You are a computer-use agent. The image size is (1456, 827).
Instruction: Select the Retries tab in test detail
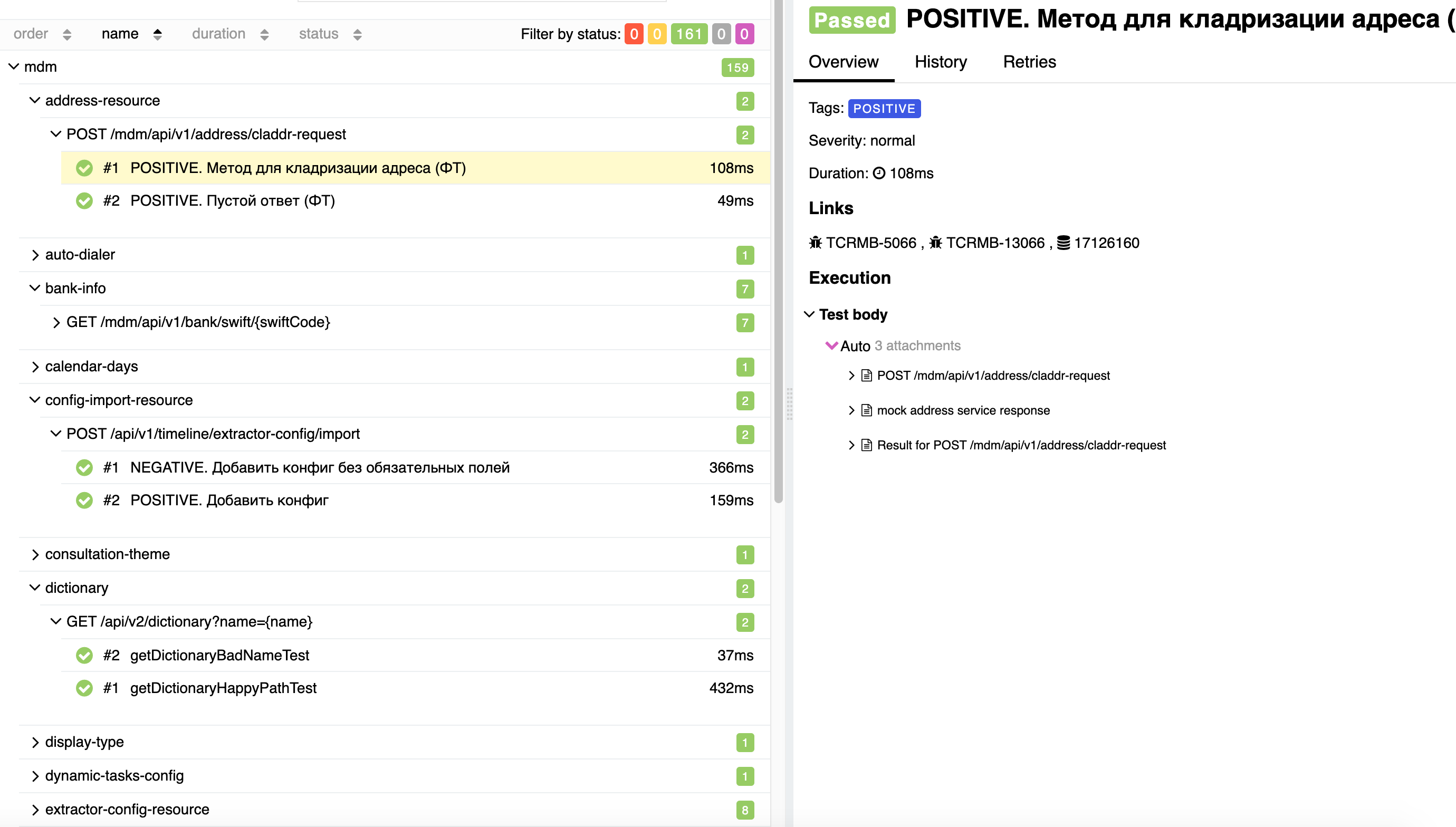[1030, 62]
